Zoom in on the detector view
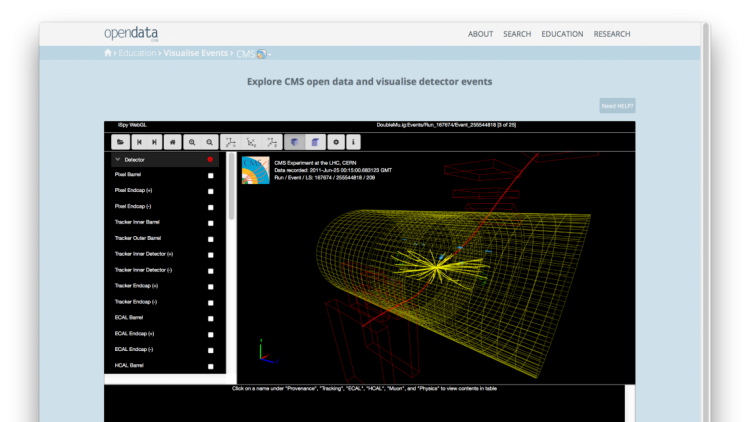750x422 pixels. [192, 142]
